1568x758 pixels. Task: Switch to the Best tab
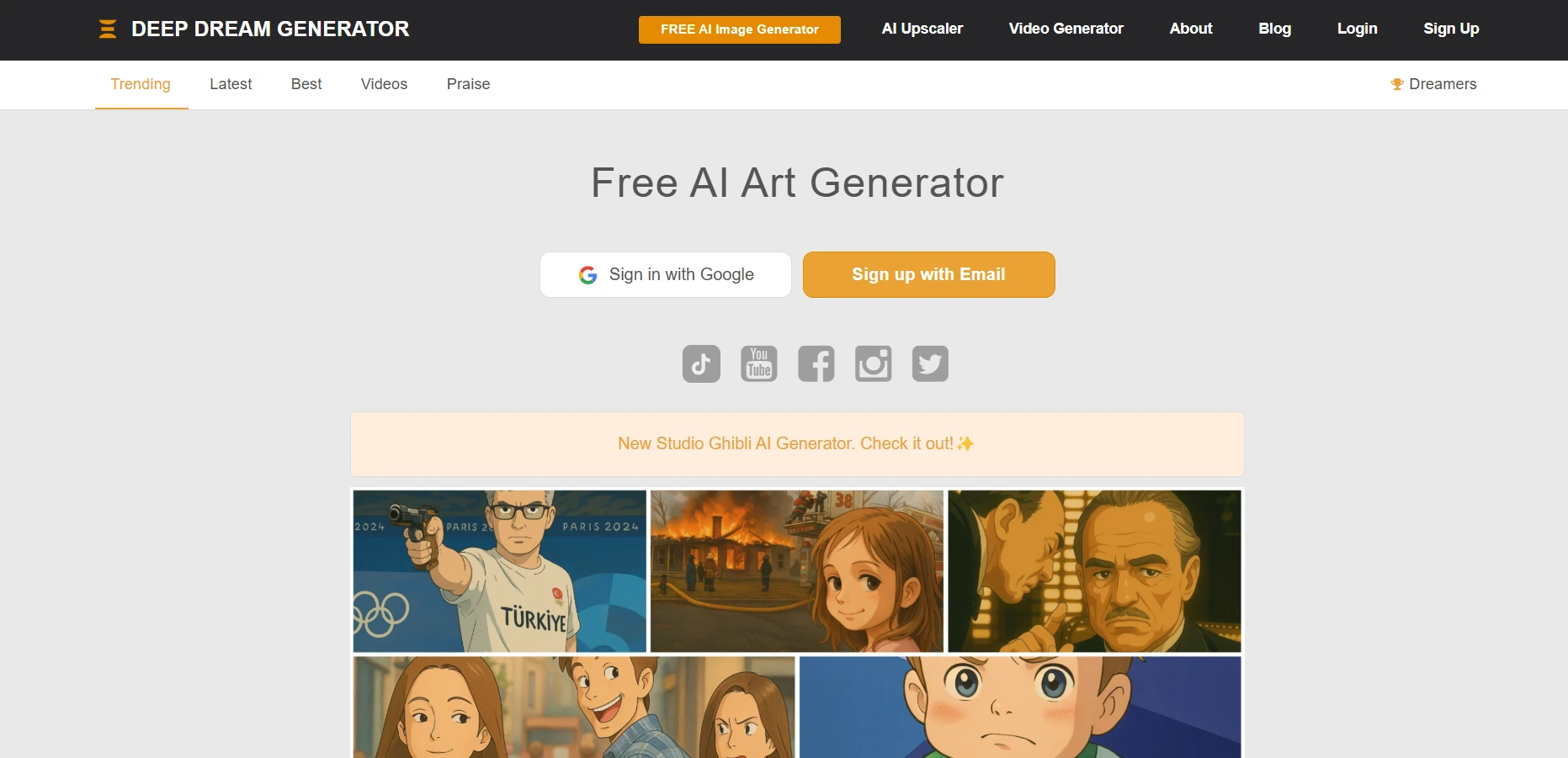coord(306,84)
